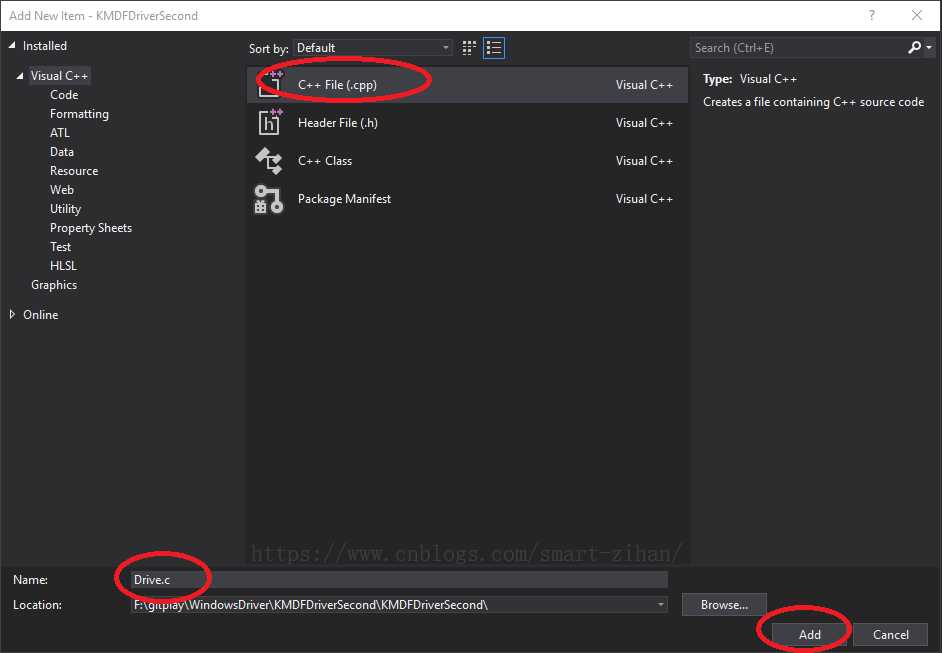The width and height of the screenshot is (942, 653).
Task: Click the C++ Class label
Action: click(x=325, y=160)
